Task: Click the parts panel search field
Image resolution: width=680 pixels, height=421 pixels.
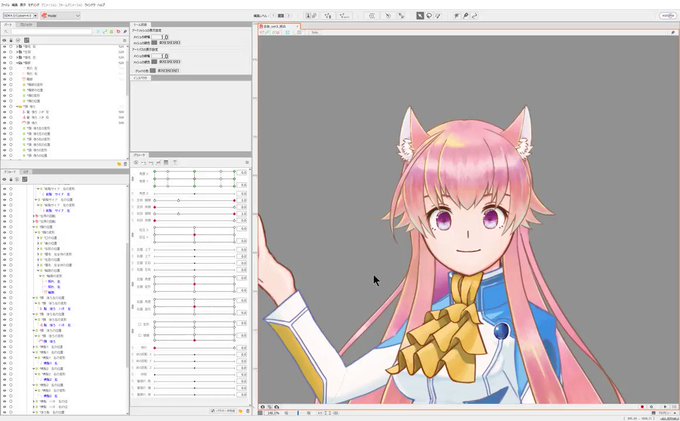Action: pos(51,32)
